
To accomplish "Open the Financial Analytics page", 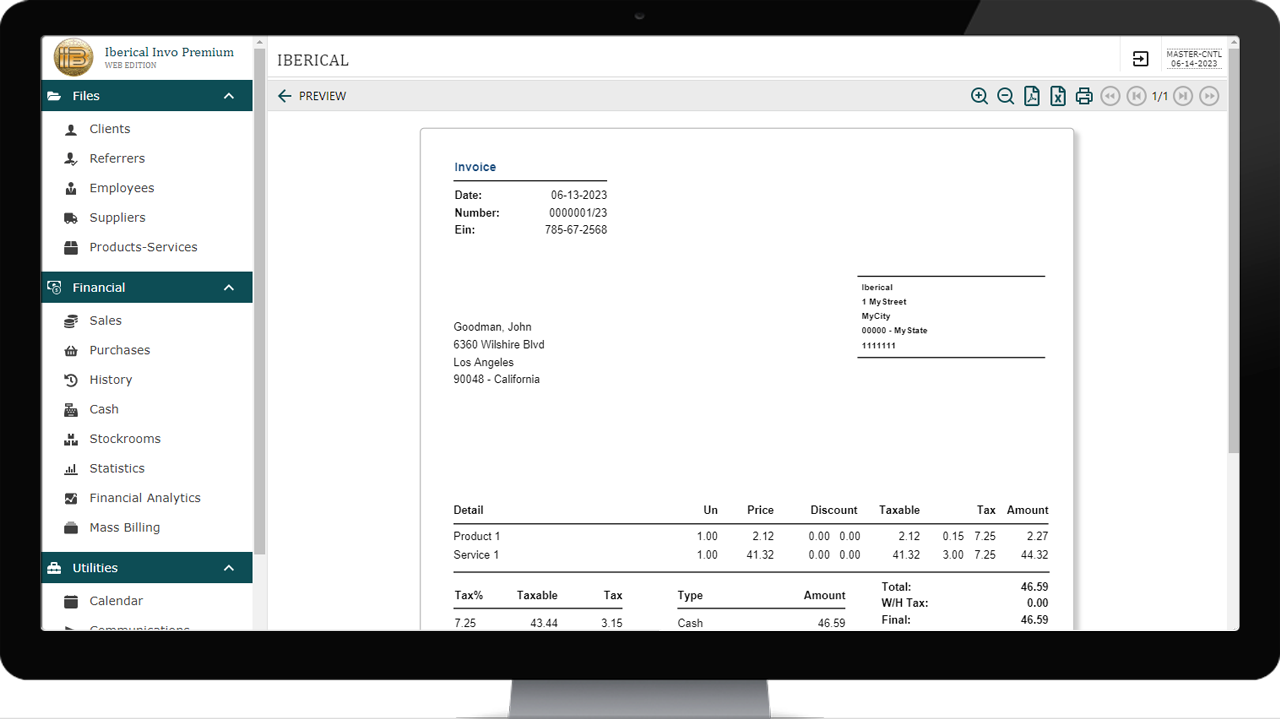I will tap(145, 498).
